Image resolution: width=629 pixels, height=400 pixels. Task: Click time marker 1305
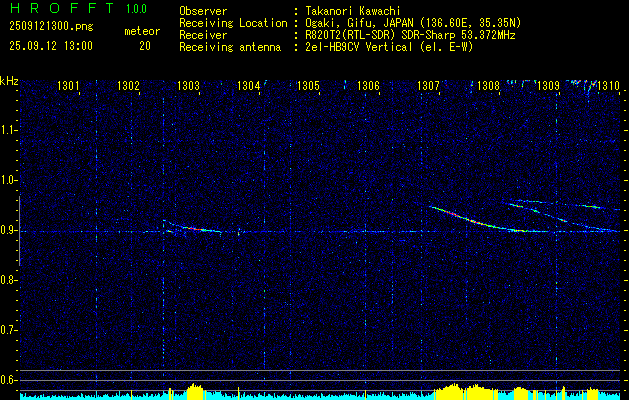pyautogui.click(x=308, y=86)
